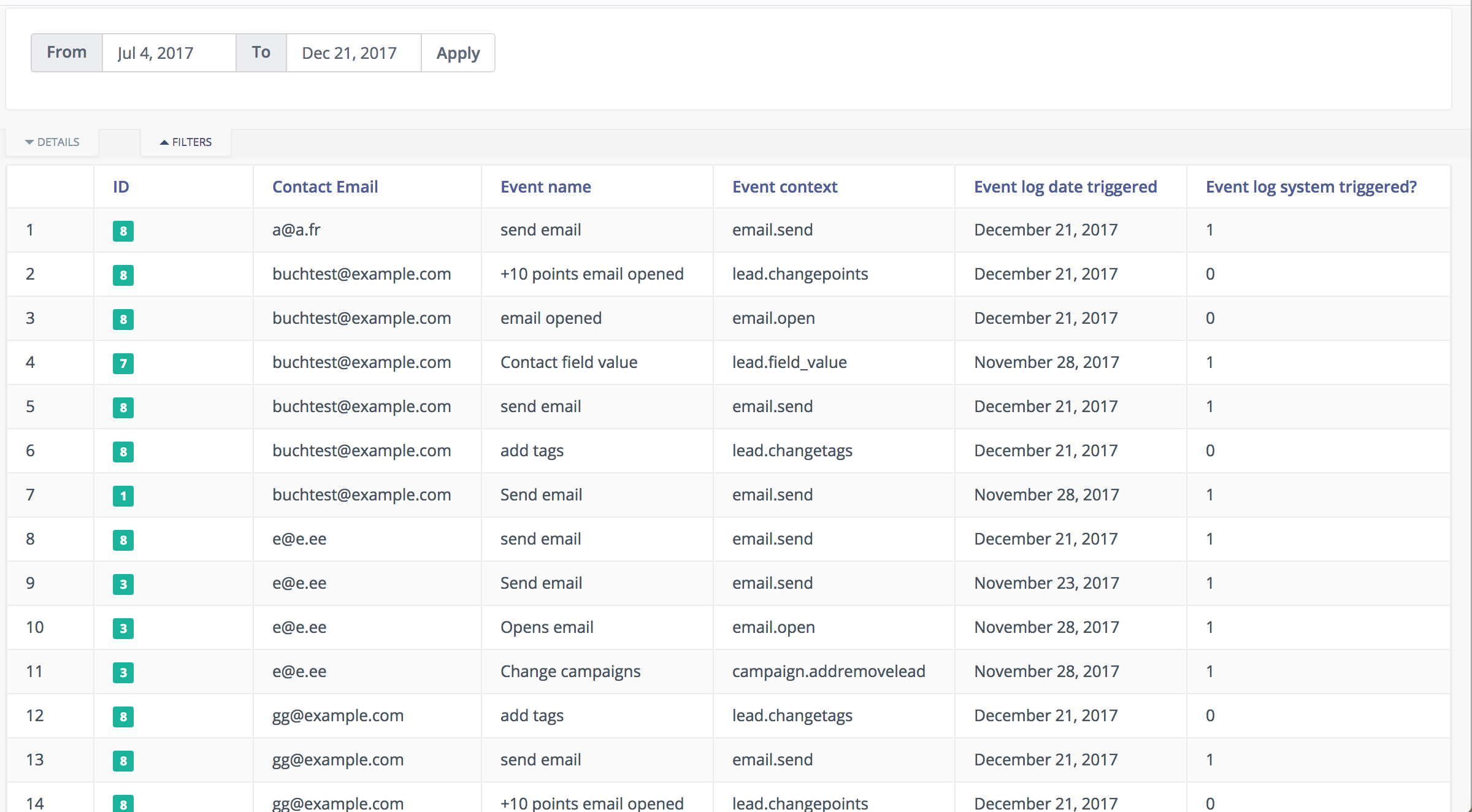
Task: Click 'December 21, 2017' date in row 1
Action: click(1046, 230)
